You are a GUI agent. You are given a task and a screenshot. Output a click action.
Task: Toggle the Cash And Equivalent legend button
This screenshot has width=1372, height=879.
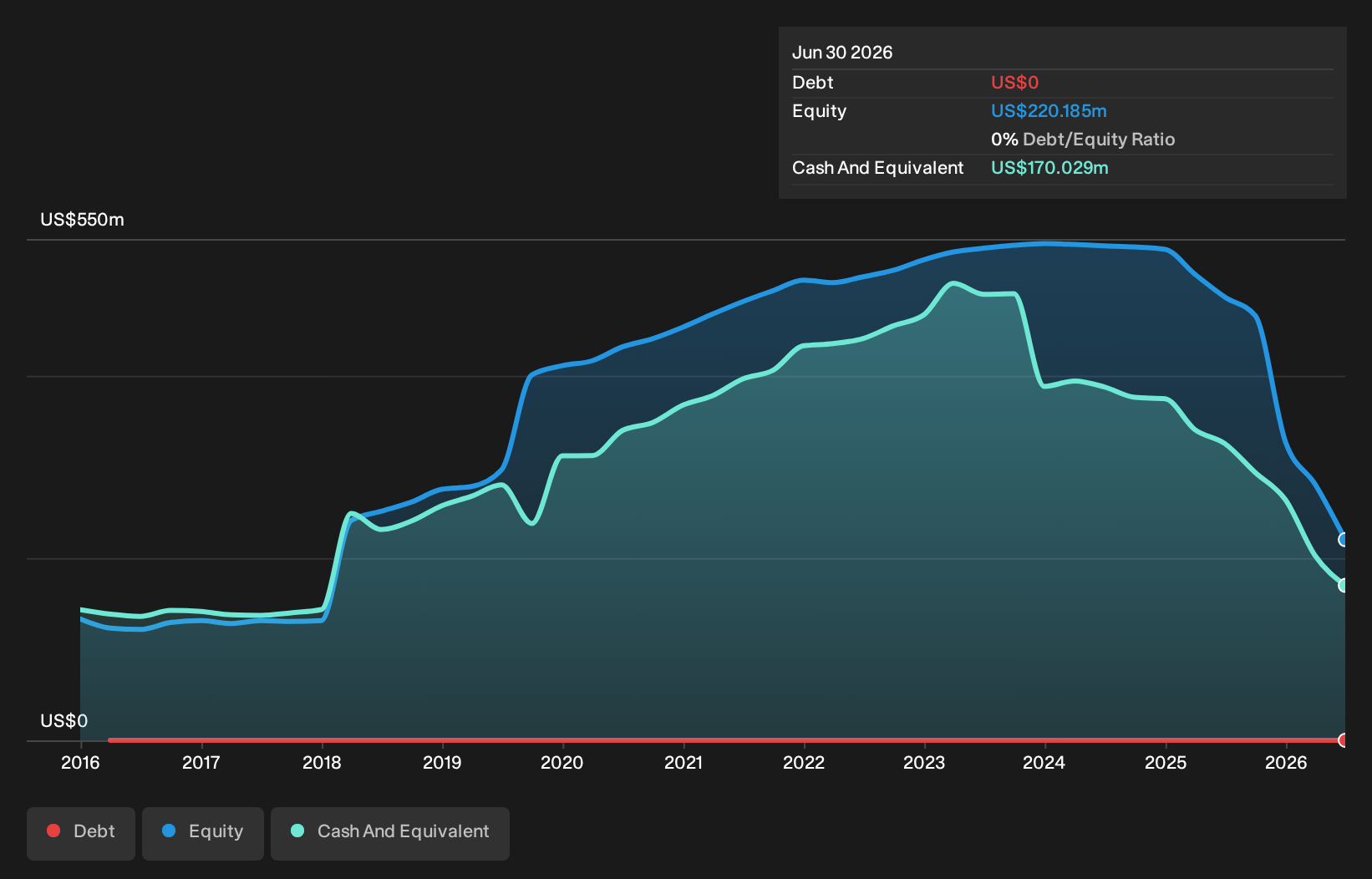pyautogui.click(x=390, y=833)
